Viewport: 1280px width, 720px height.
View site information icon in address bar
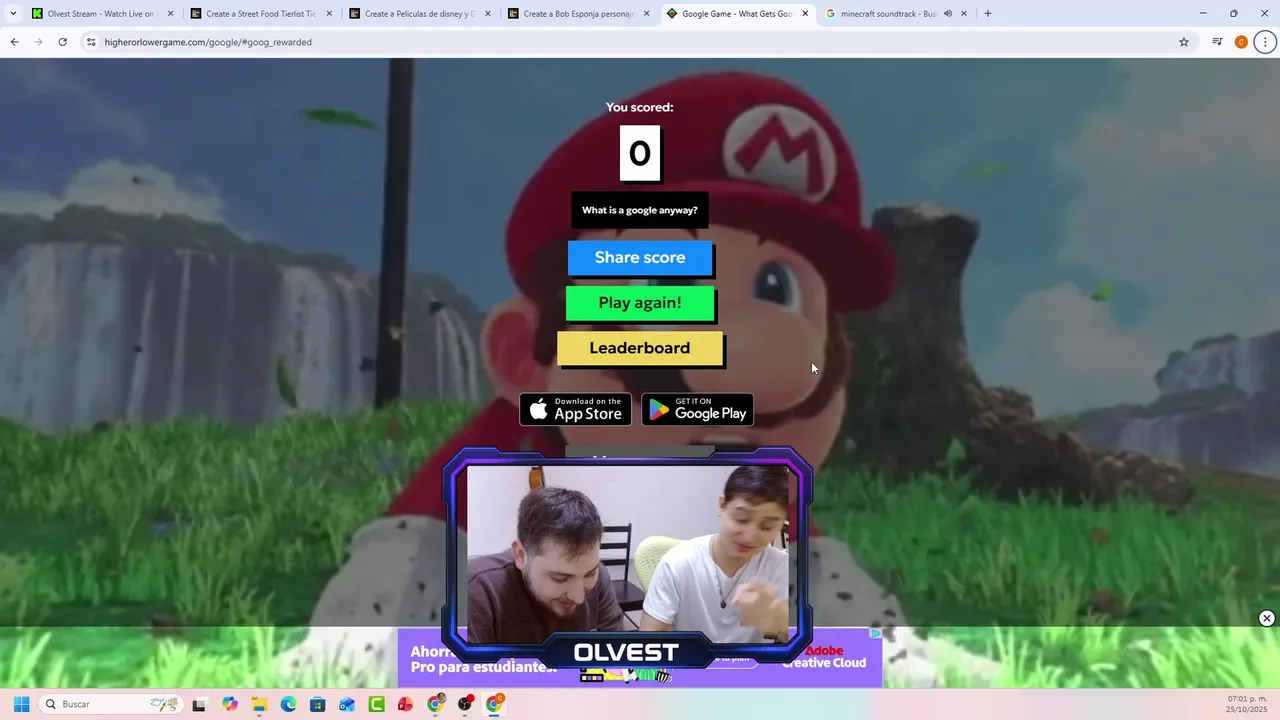click(x=91, y=42)
